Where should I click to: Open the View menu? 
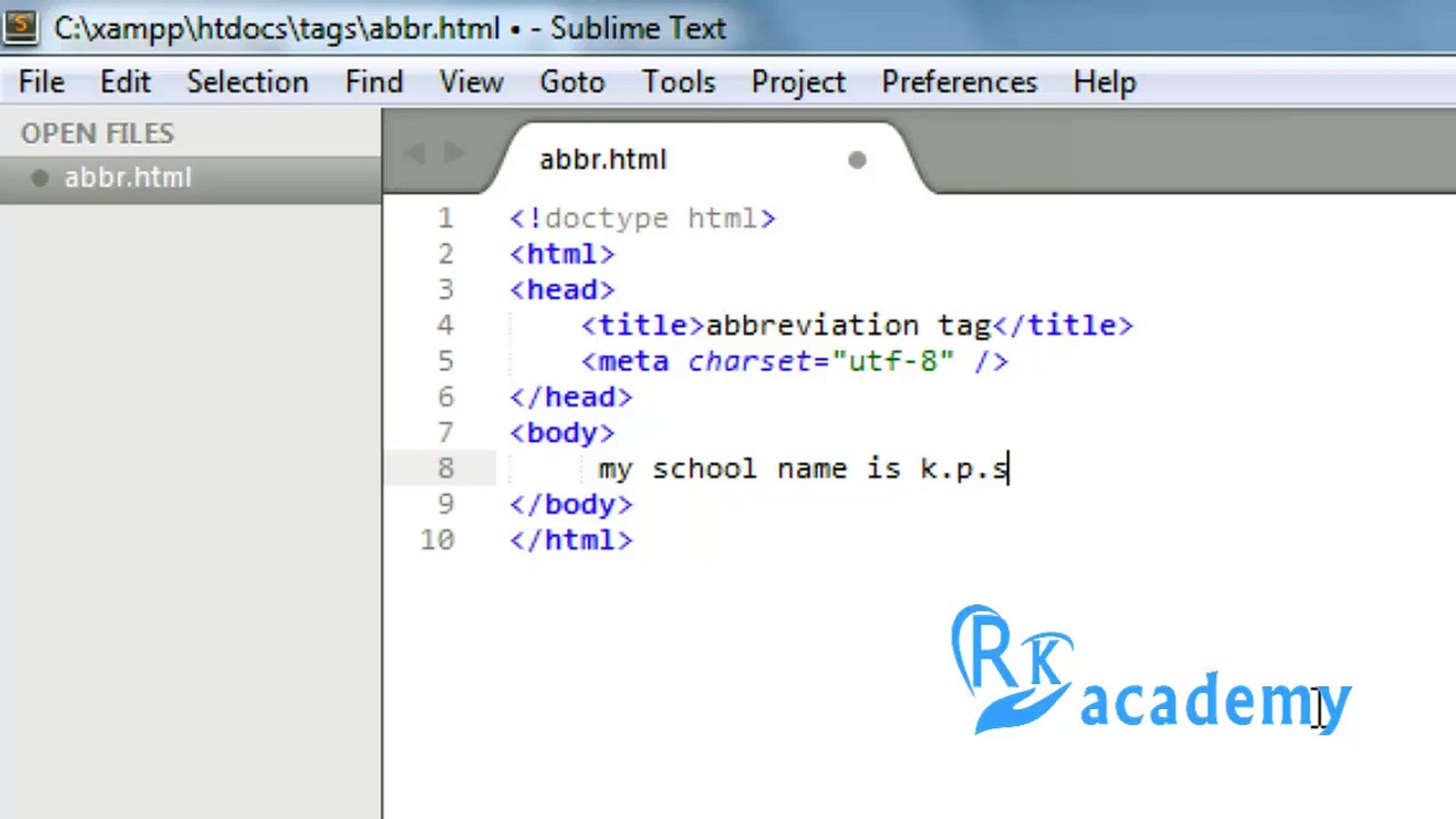pos(471,82)
